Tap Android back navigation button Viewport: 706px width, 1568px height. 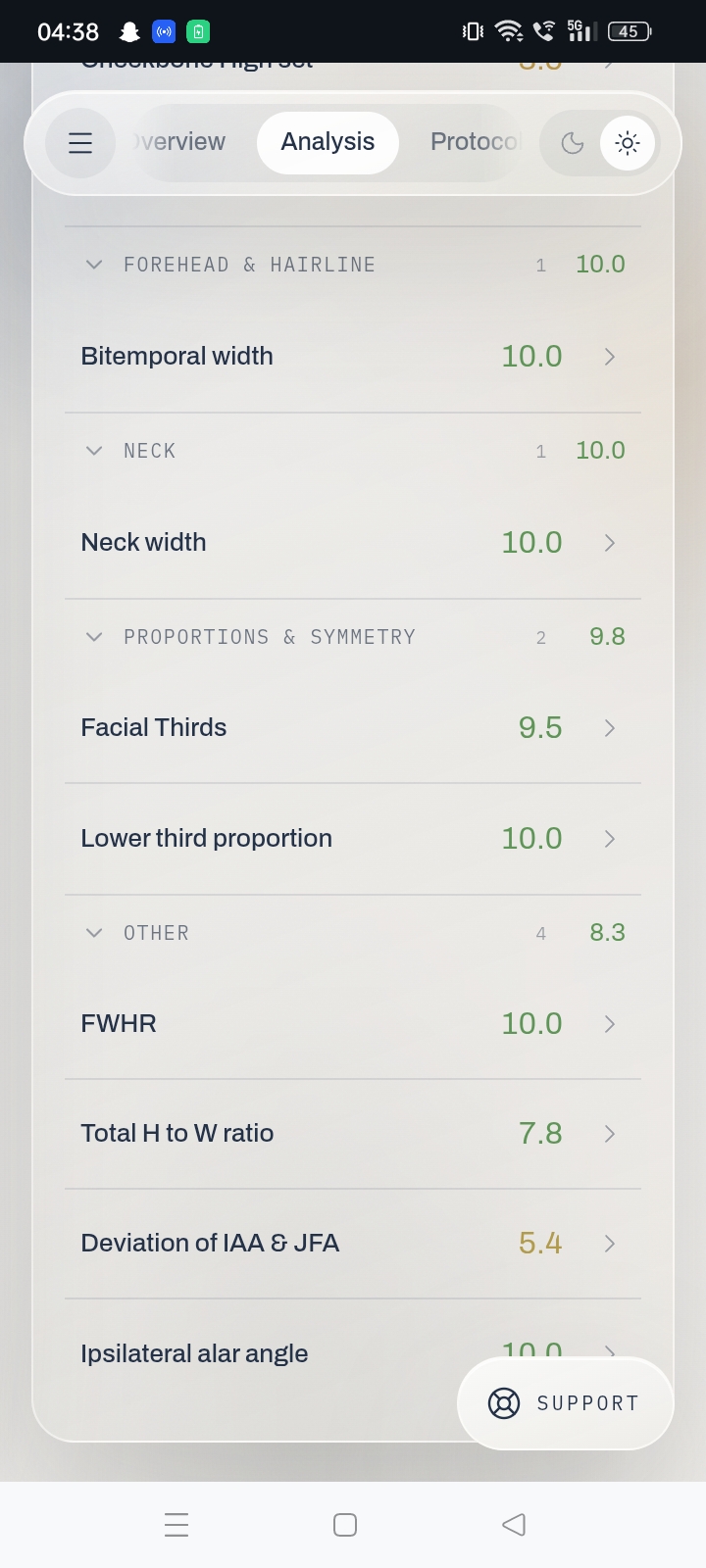tap(514, 1525)
